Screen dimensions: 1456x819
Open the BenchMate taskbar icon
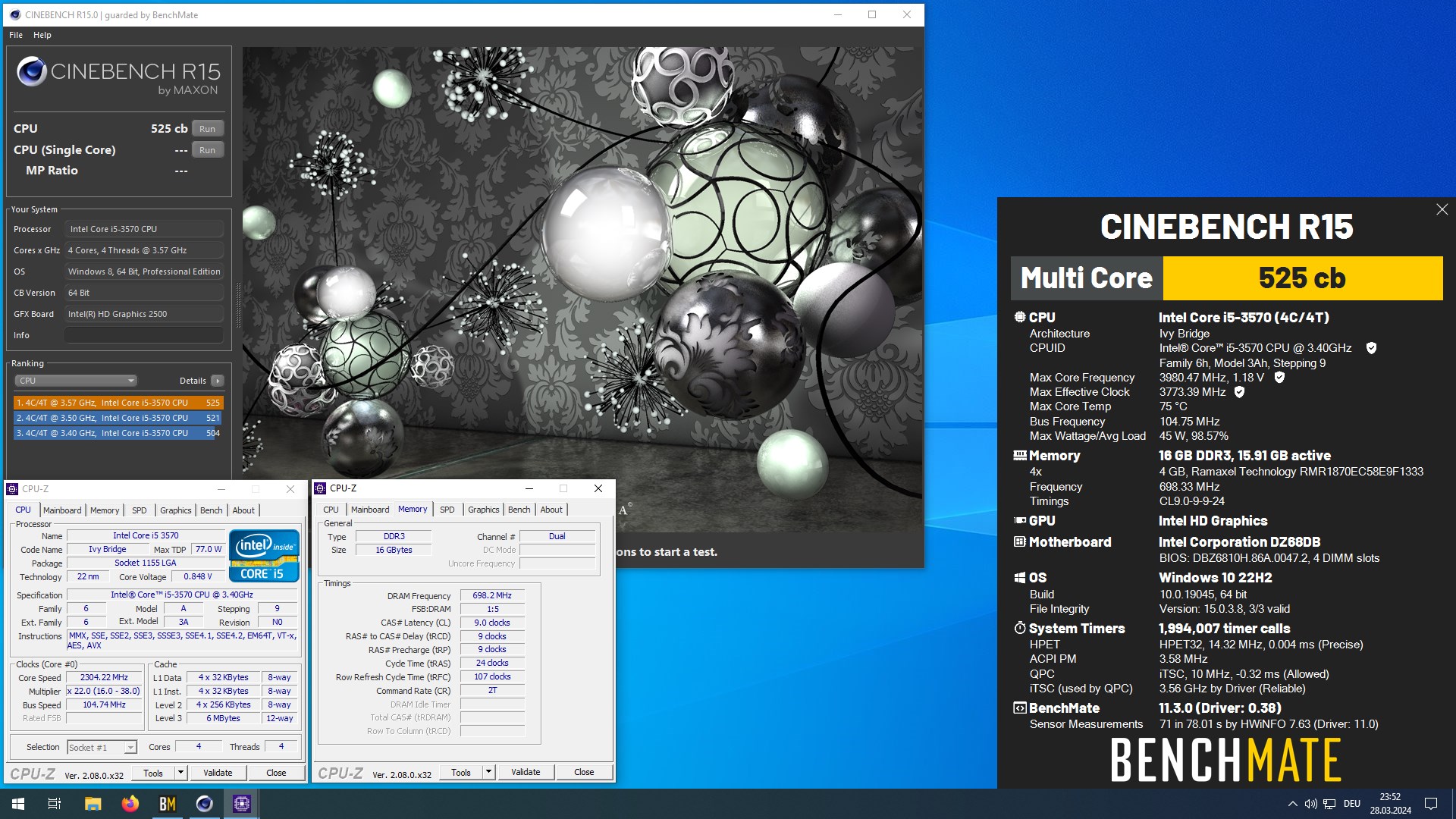[168, 804]
